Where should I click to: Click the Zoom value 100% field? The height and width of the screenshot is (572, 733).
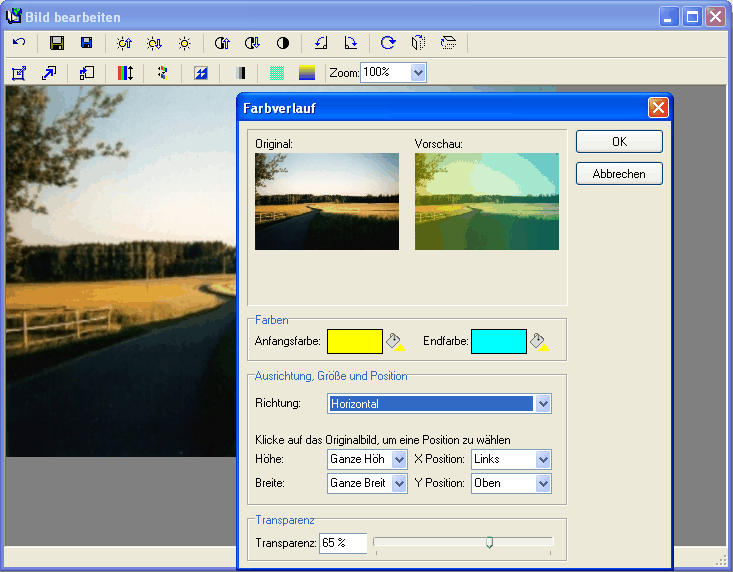coord(386,72)
